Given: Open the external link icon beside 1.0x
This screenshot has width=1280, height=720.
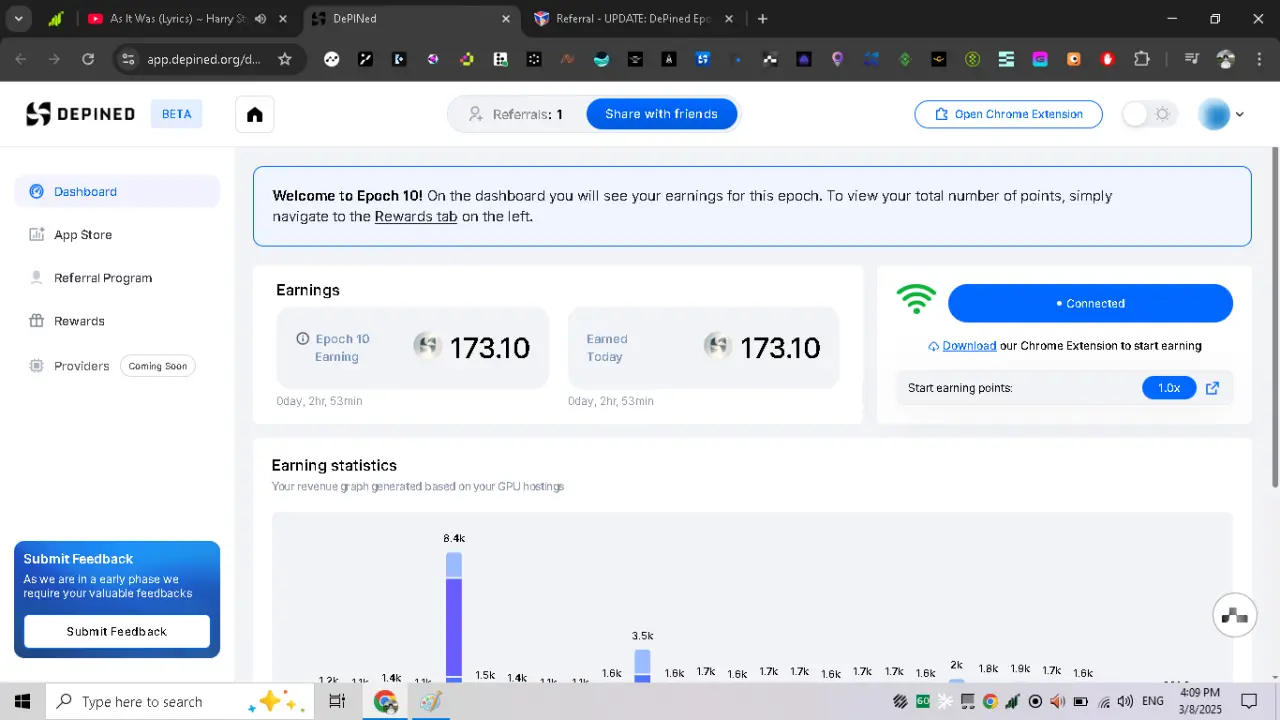Looking at the screenshot, I should [1212, 388].
